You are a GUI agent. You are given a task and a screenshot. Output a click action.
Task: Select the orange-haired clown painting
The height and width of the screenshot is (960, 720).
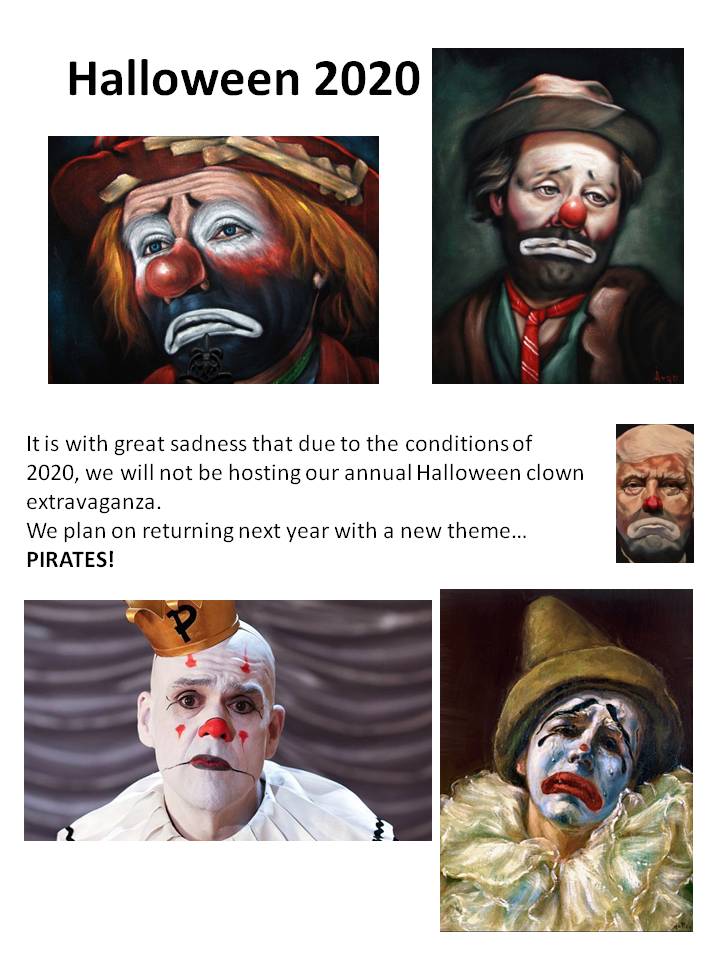[x=214, y=260]
